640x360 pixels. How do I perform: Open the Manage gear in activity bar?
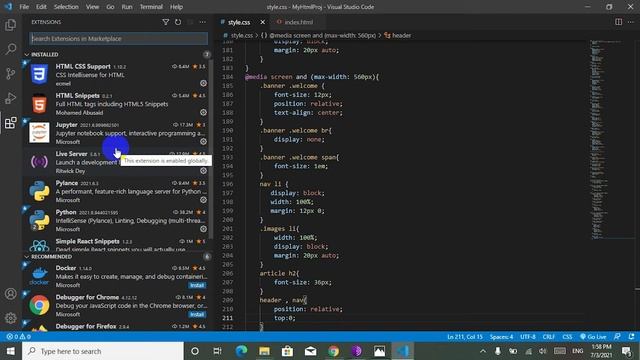(x=11, y=318)
